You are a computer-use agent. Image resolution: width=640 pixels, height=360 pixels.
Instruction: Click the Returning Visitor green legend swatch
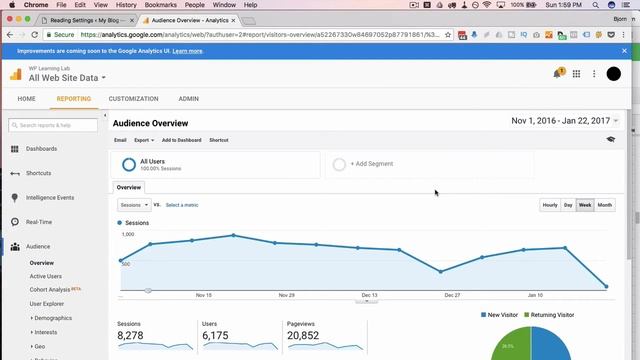point(527,315)
